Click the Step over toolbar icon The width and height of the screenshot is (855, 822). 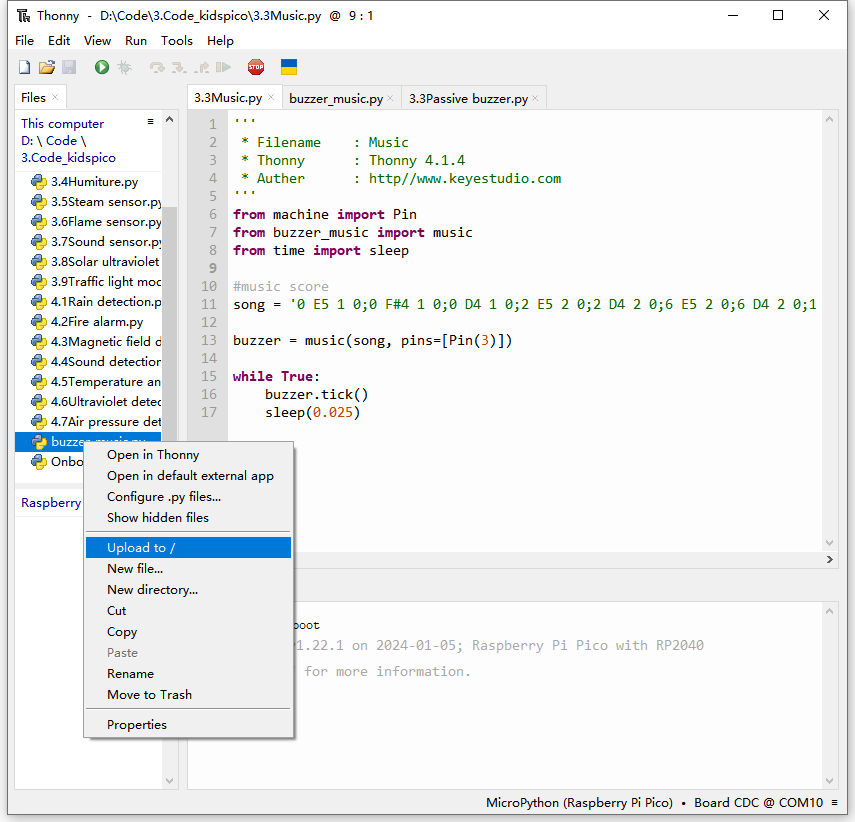(157, 67)
